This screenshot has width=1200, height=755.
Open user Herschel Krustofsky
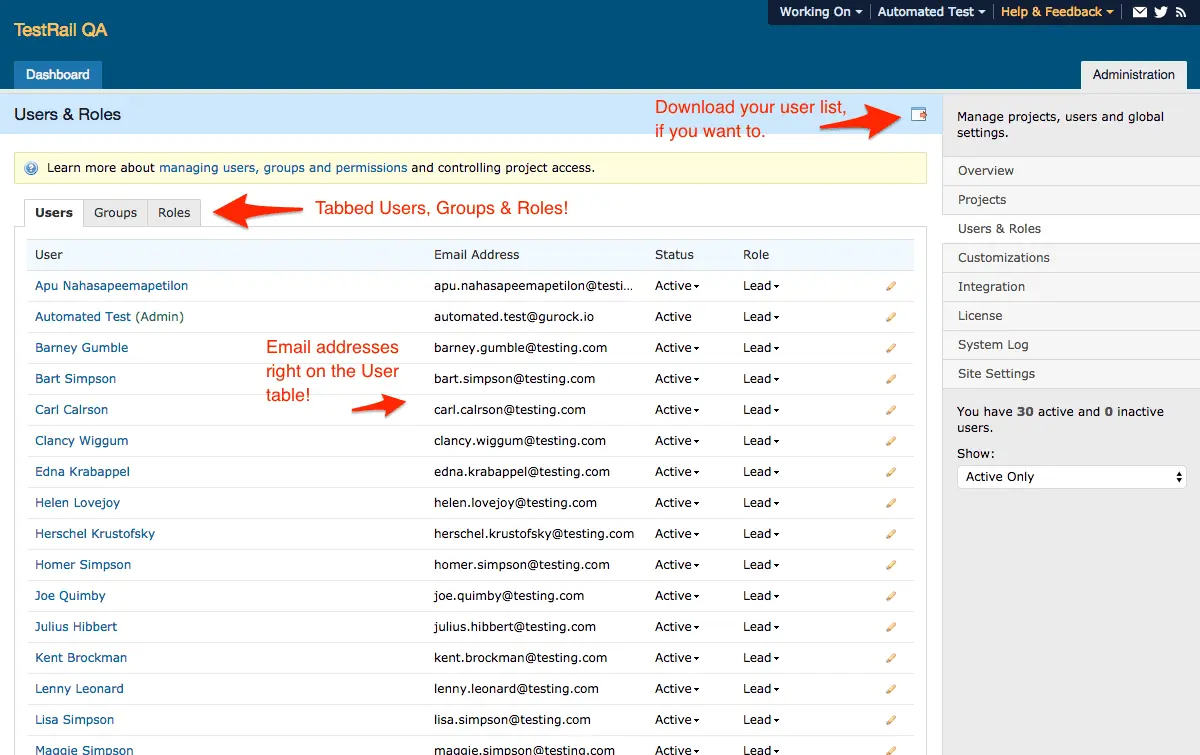click(95, 534)
